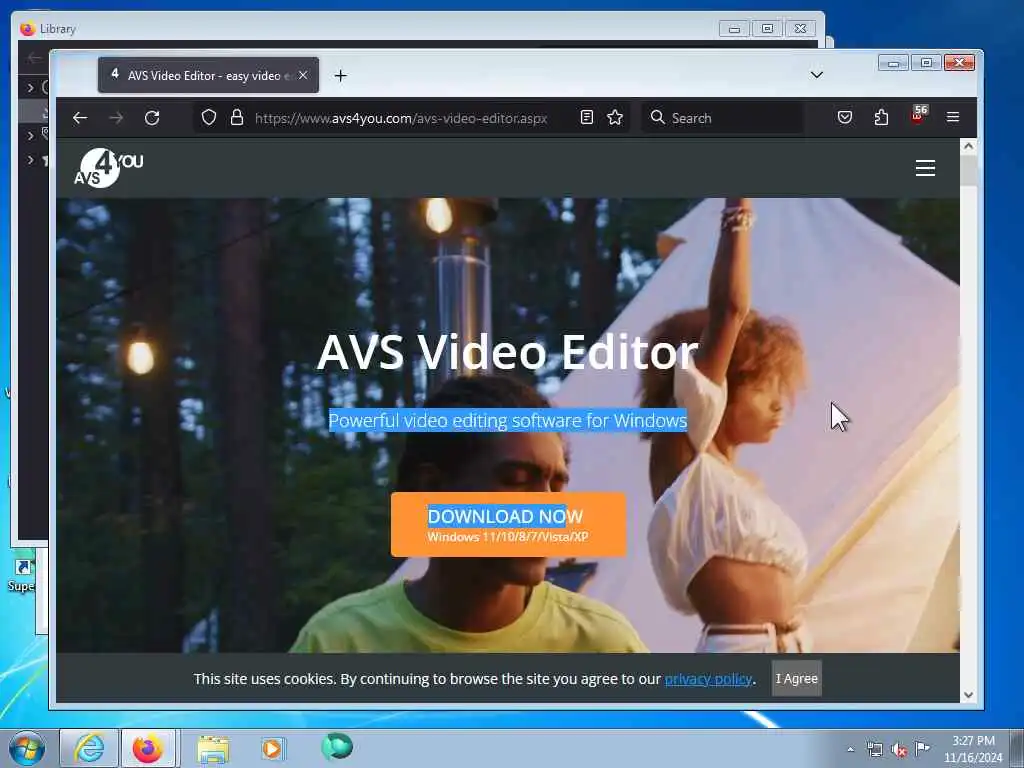Viewport: 1024px width, 768px height.
Task: Focus the URL address field
Action: coord(400,118)
